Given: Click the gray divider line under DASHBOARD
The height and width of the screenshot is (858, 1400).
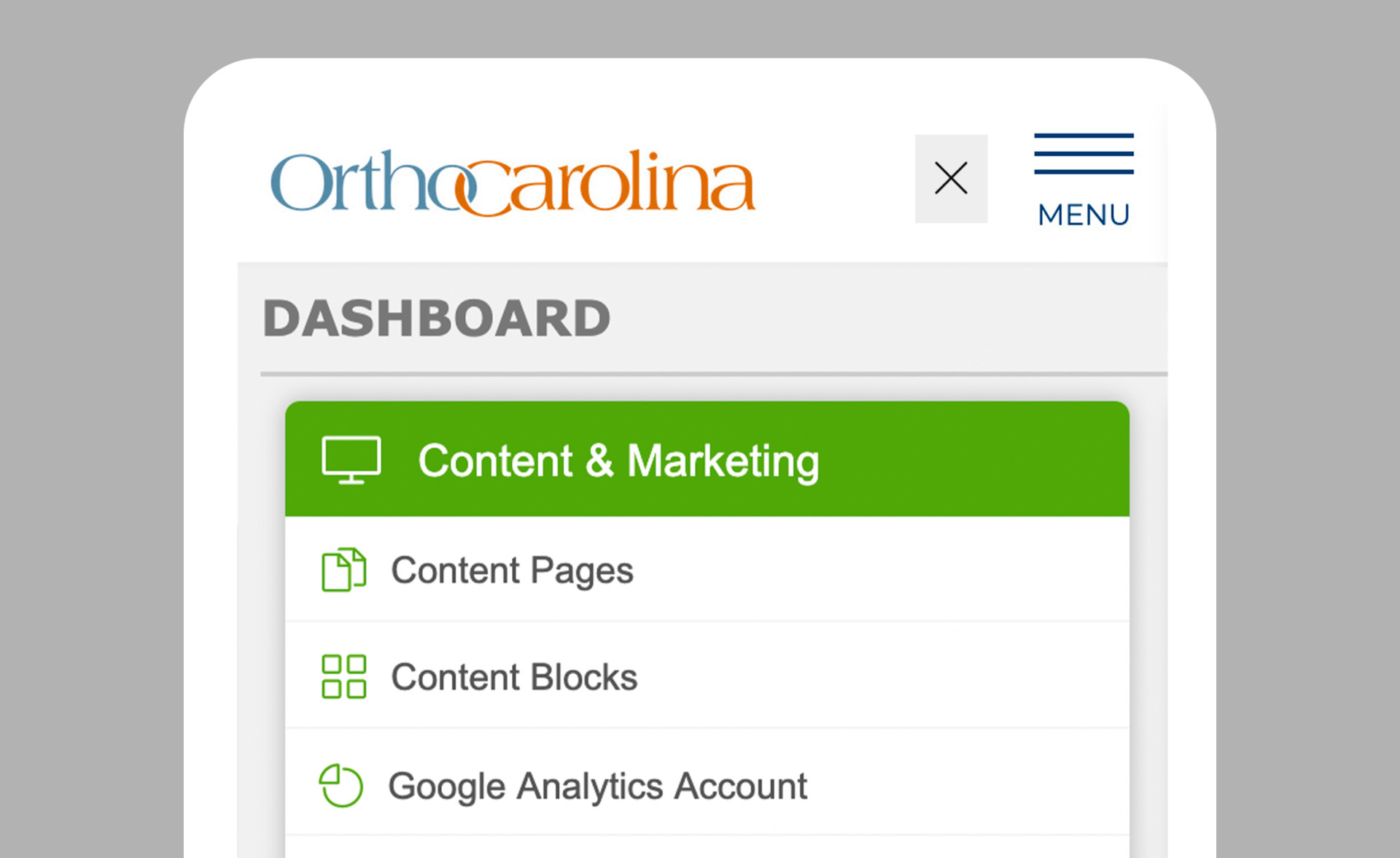Looking at the screenshot, I should pyautogui.click(x=713, y=374).
